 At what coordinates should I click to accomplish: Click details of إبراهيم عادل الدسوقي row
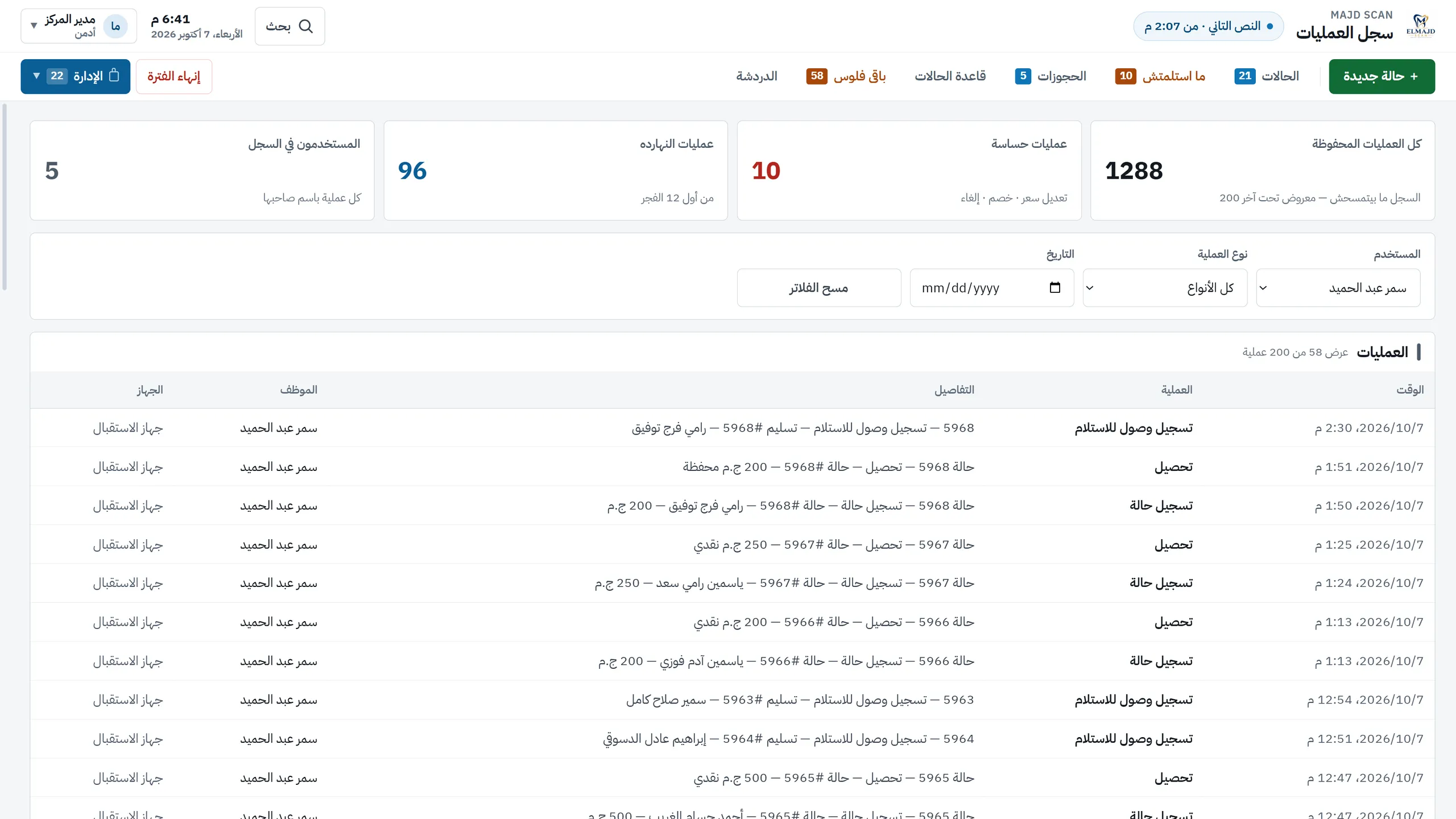[x=788, y=739]
